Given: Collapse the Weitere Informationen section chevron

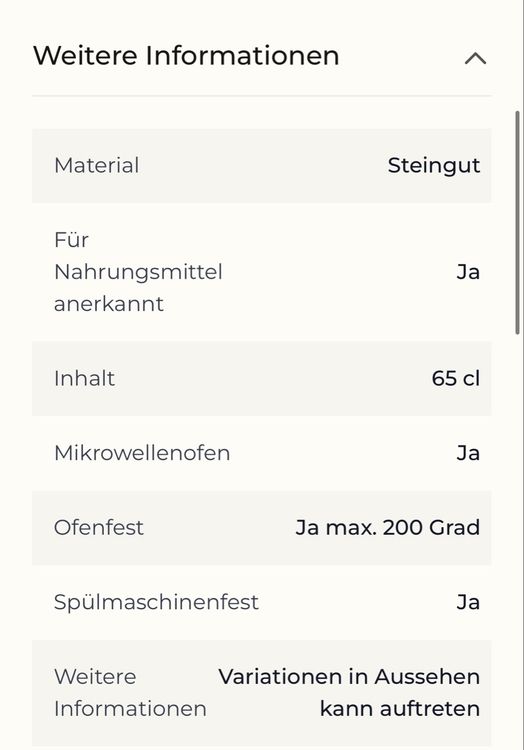Looking at the screenshot, I should coord(475,59).
